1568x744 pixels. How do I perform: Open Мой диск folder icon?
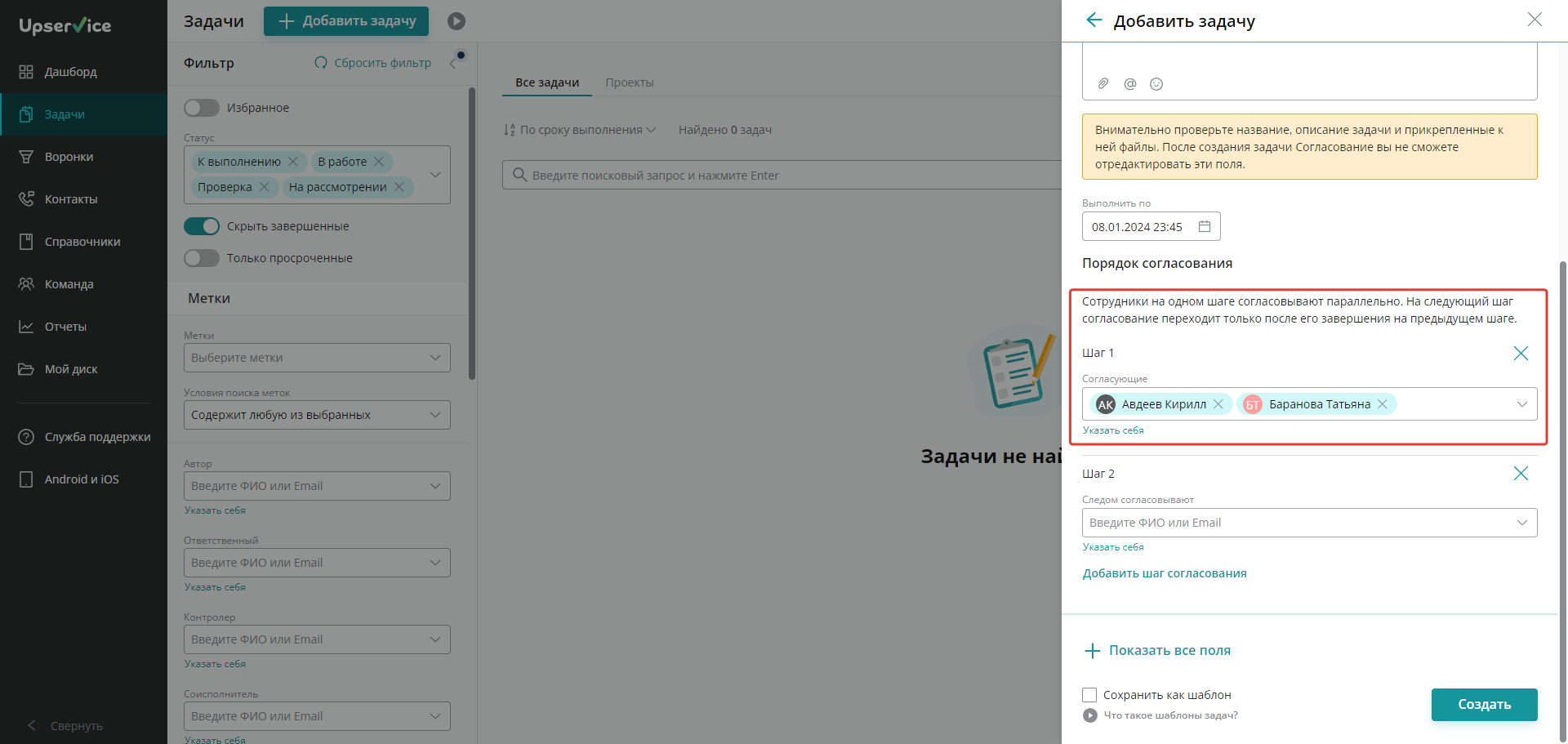(x=26, y=369)
